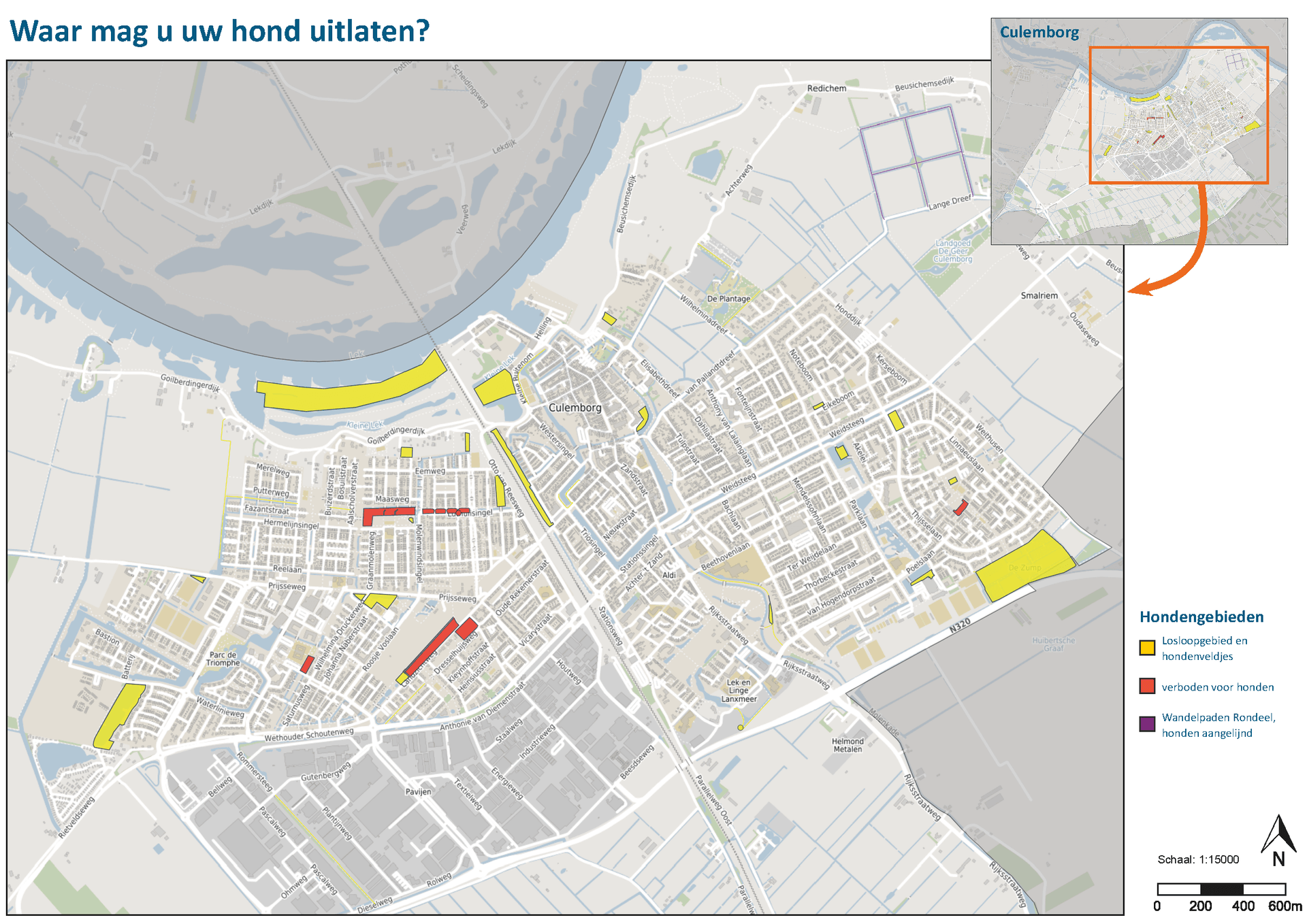This screenshot has width=1307, height=924.
Task: Click the purple Wandelpaden Rondeel legend swatch
Action: point(1148,724)
